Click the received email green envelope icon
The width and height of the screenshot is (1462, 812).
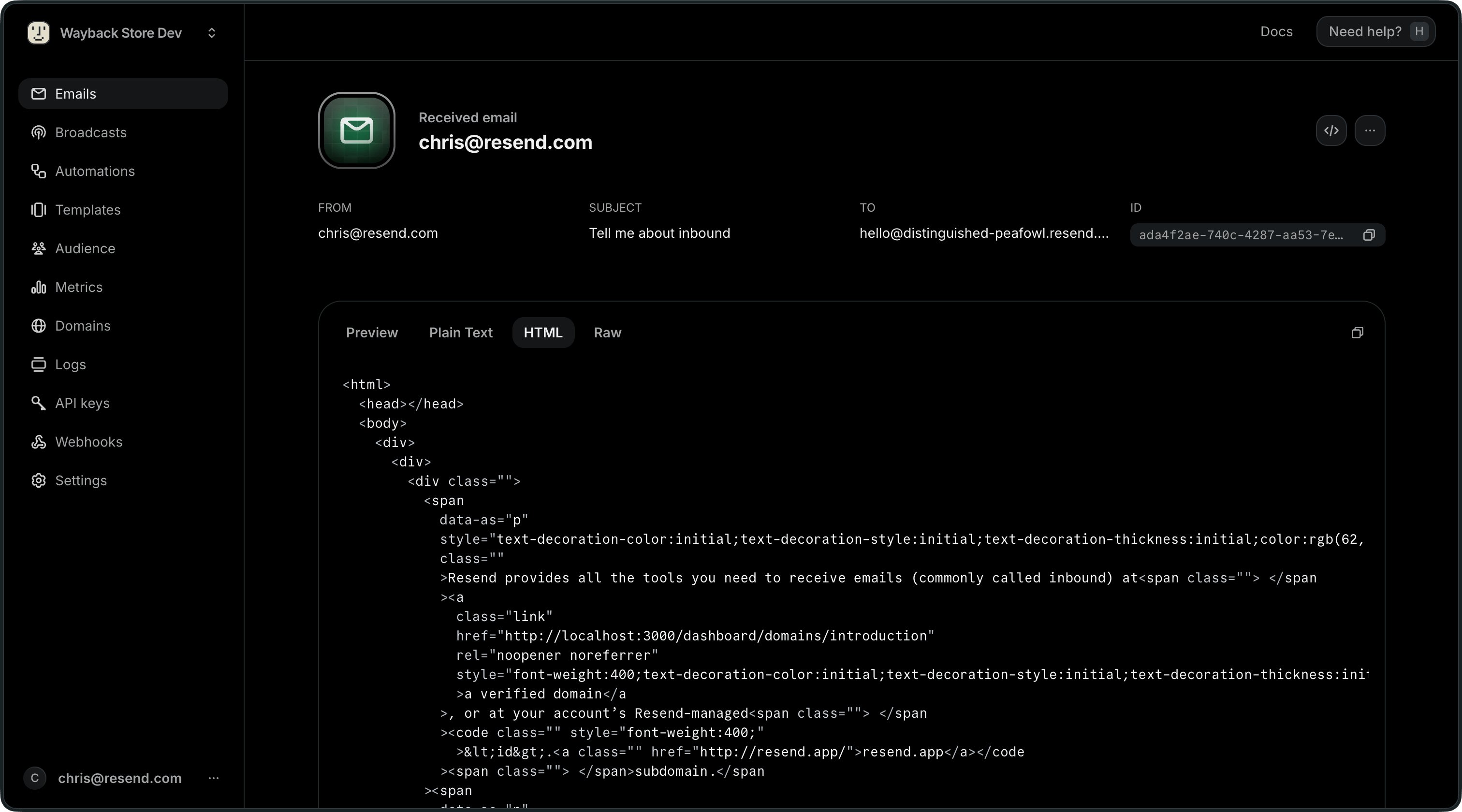[x=356, y=130]
